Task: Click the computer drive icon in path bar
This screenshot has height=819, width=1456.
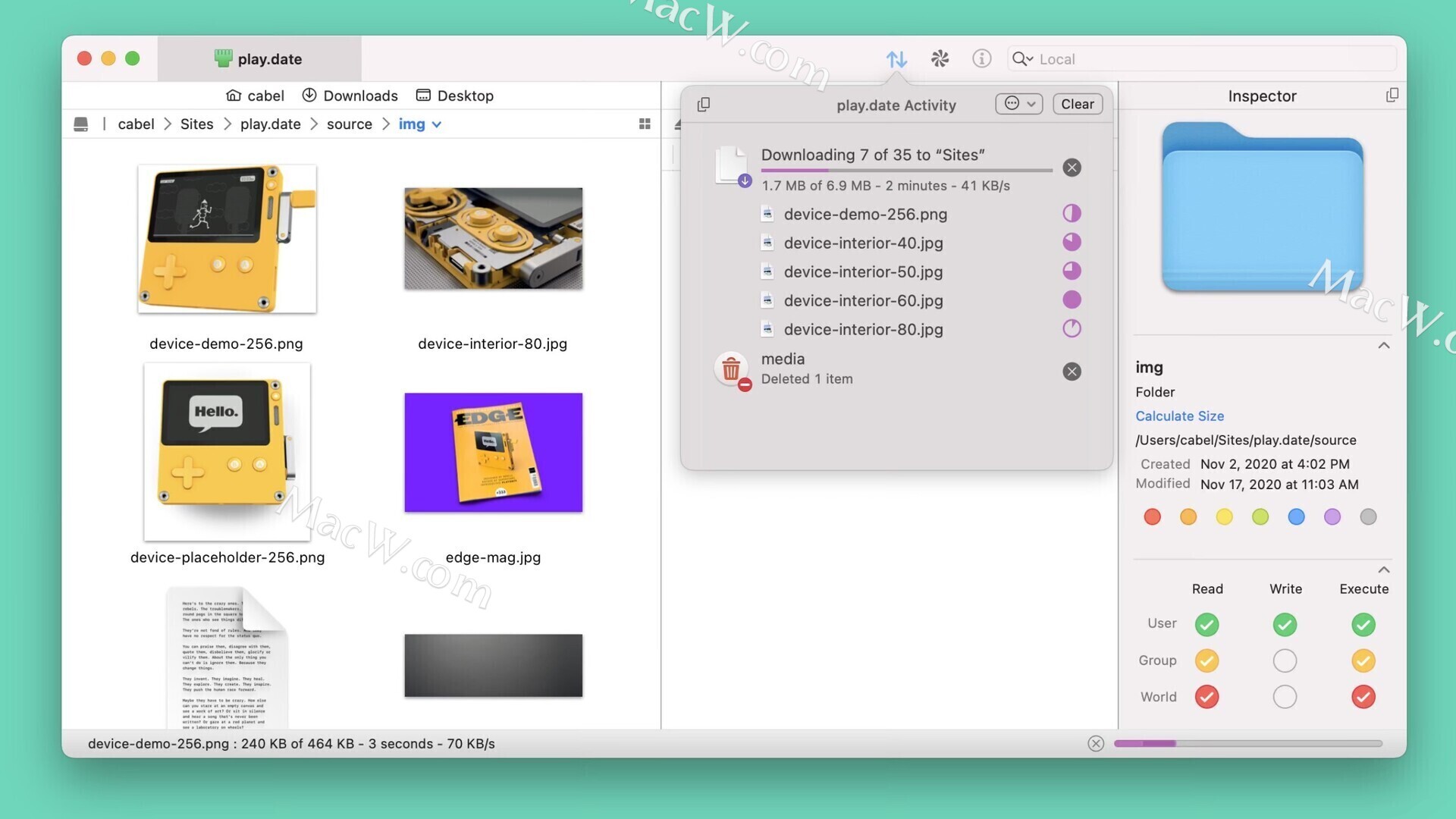Action: pos(80,124)
